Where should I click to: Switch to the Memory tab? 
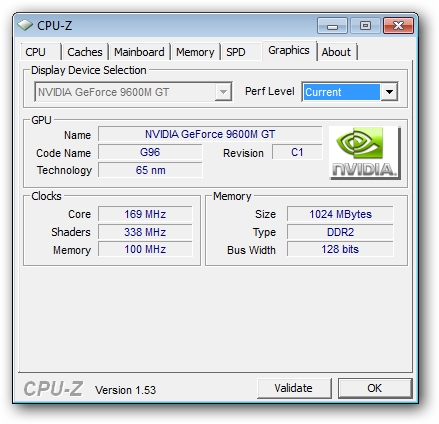[195, 52]
